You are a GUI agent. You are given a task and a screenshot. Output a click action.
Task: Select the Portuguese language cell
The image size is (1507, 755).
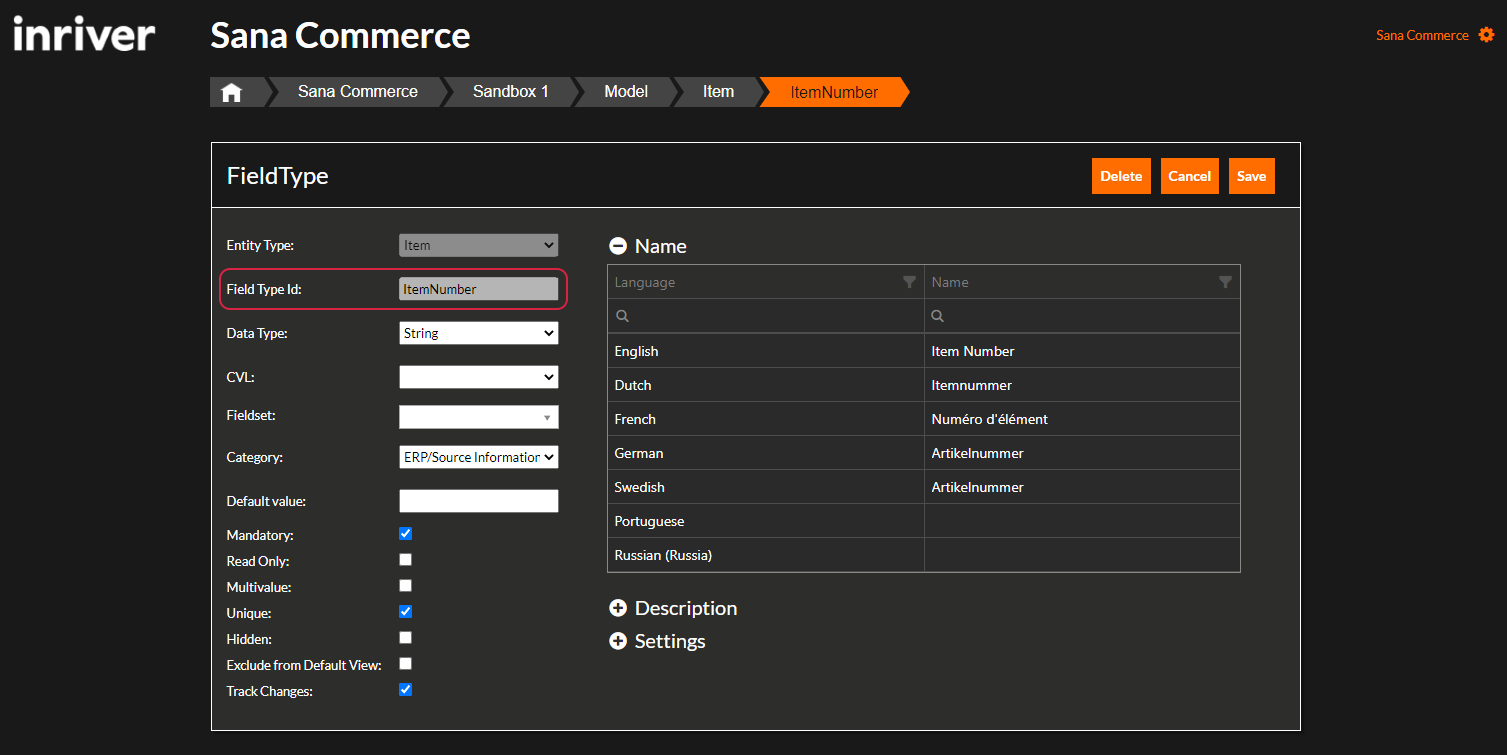click(766, 521)
